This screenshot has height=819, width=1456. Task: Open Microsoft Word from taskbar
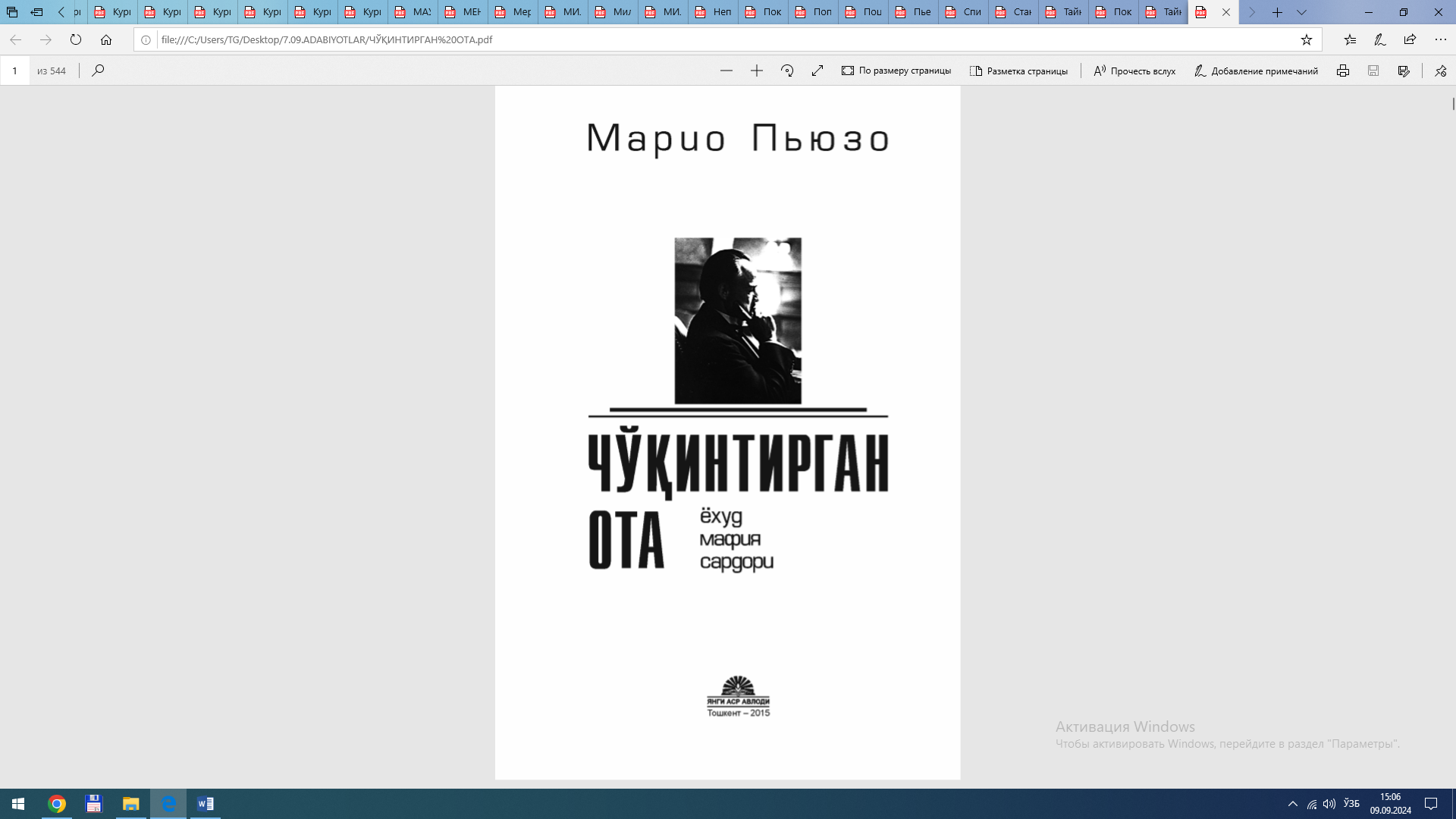pos(206,804)
